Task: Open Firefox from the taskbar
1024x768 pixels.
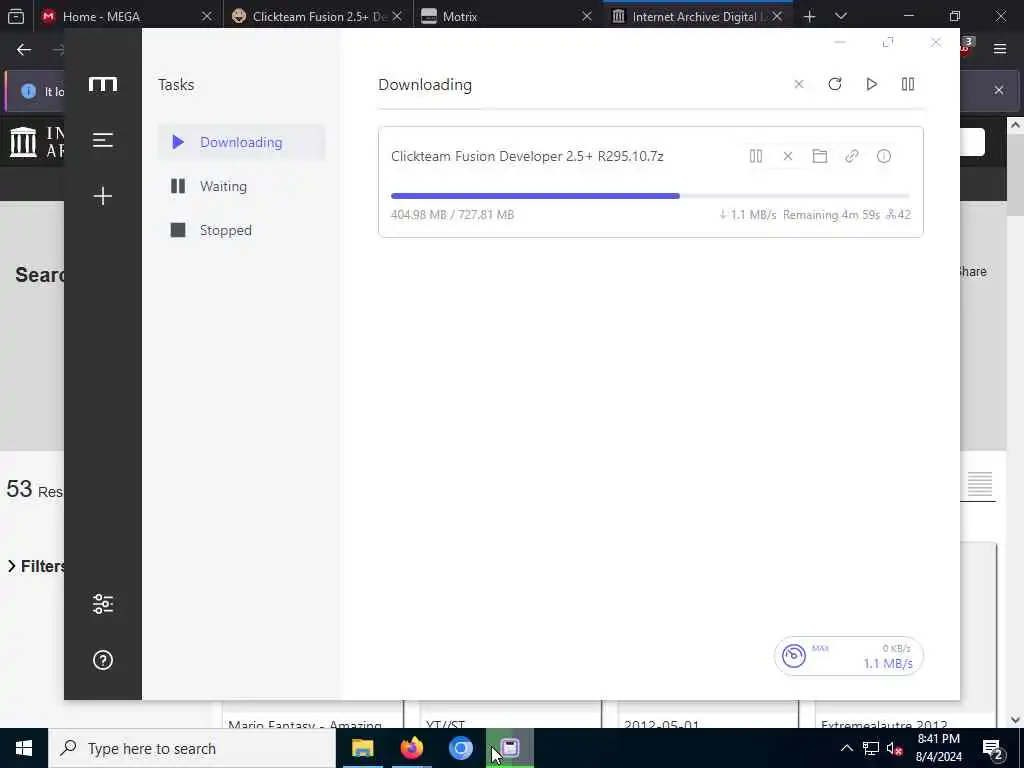Action: click(x=411, y=748)
